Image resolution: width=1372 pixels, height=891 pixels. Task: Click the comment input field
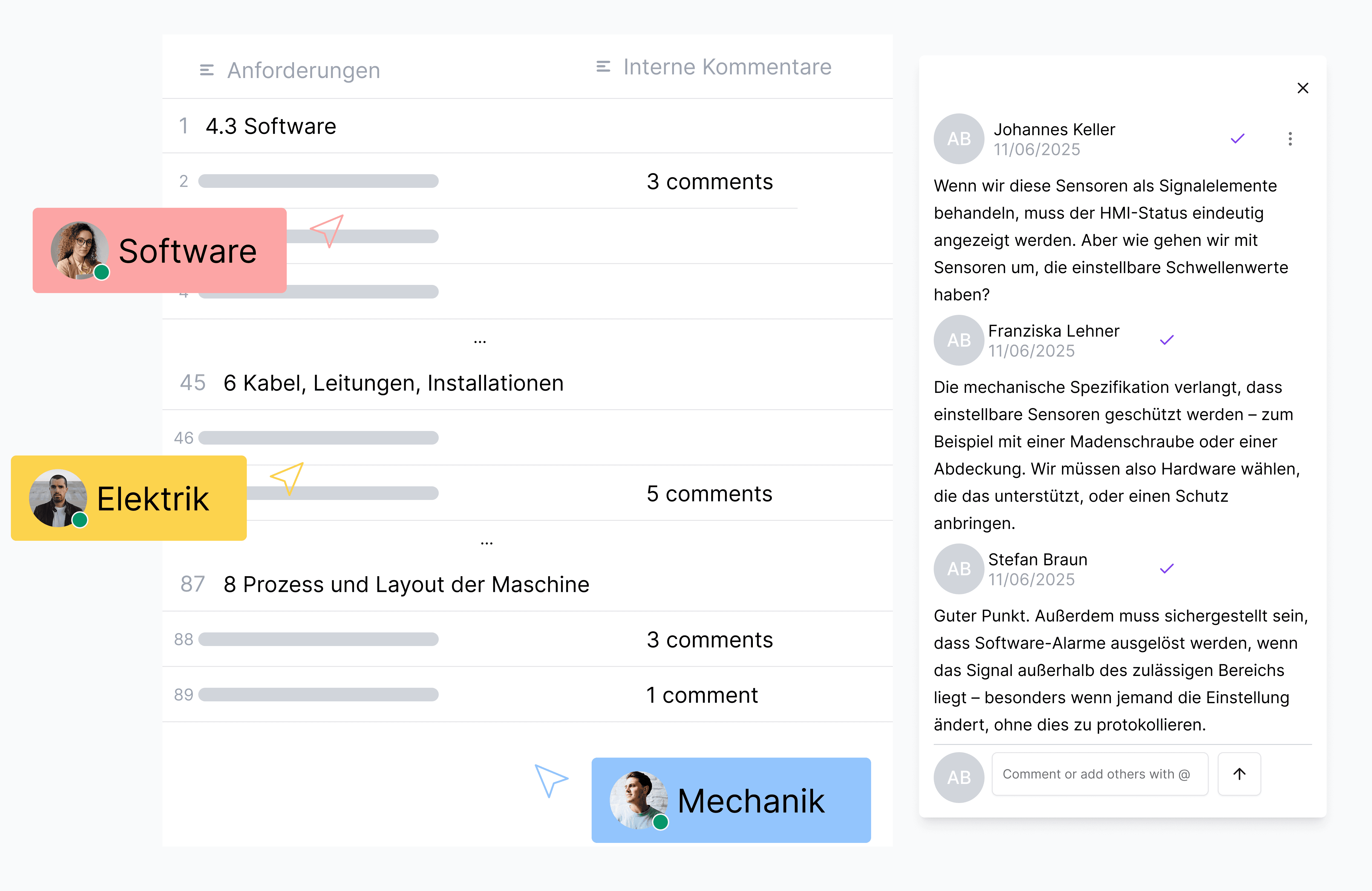[x=1099, y=774]
